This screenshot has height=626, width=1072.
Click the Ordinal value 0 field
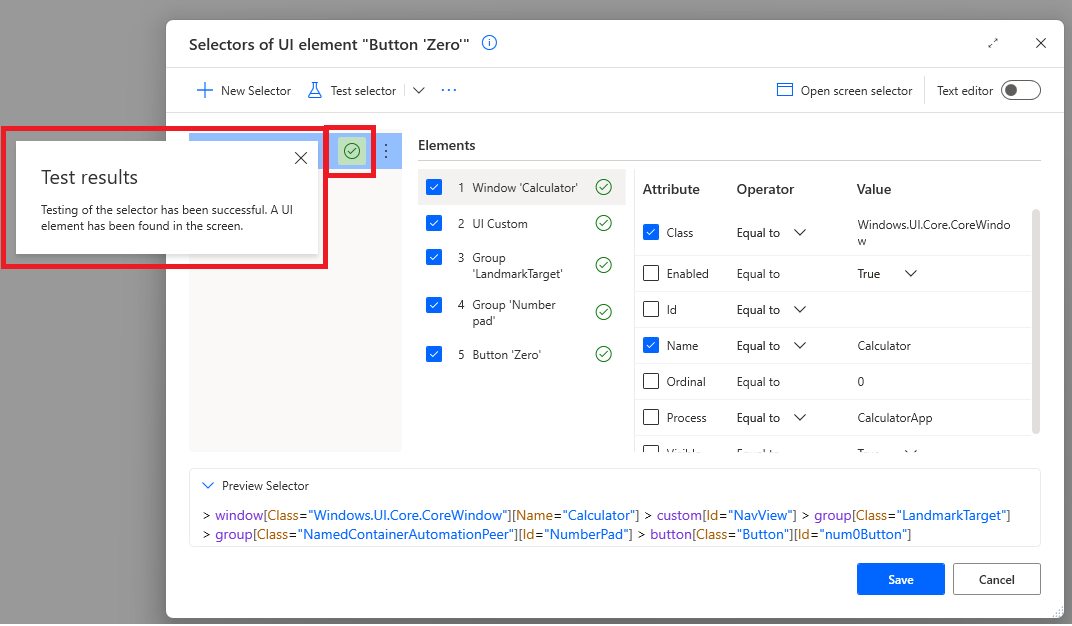(861, 382)
